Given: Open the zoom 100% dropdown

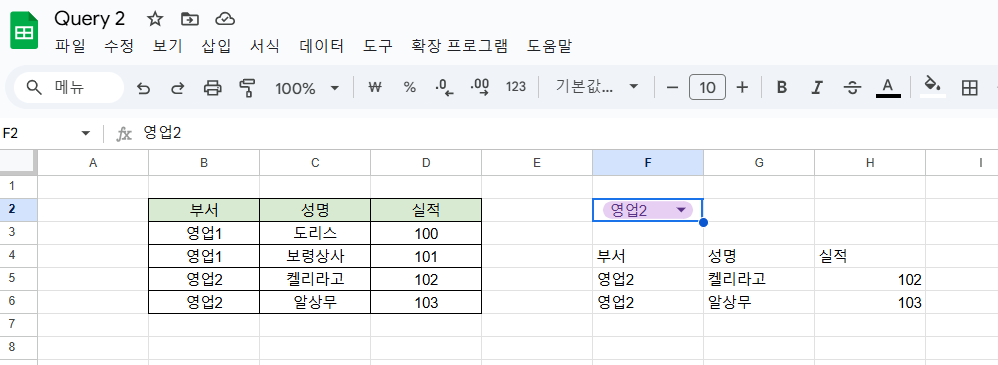Looking at the screenshot, I should point(307,88).
